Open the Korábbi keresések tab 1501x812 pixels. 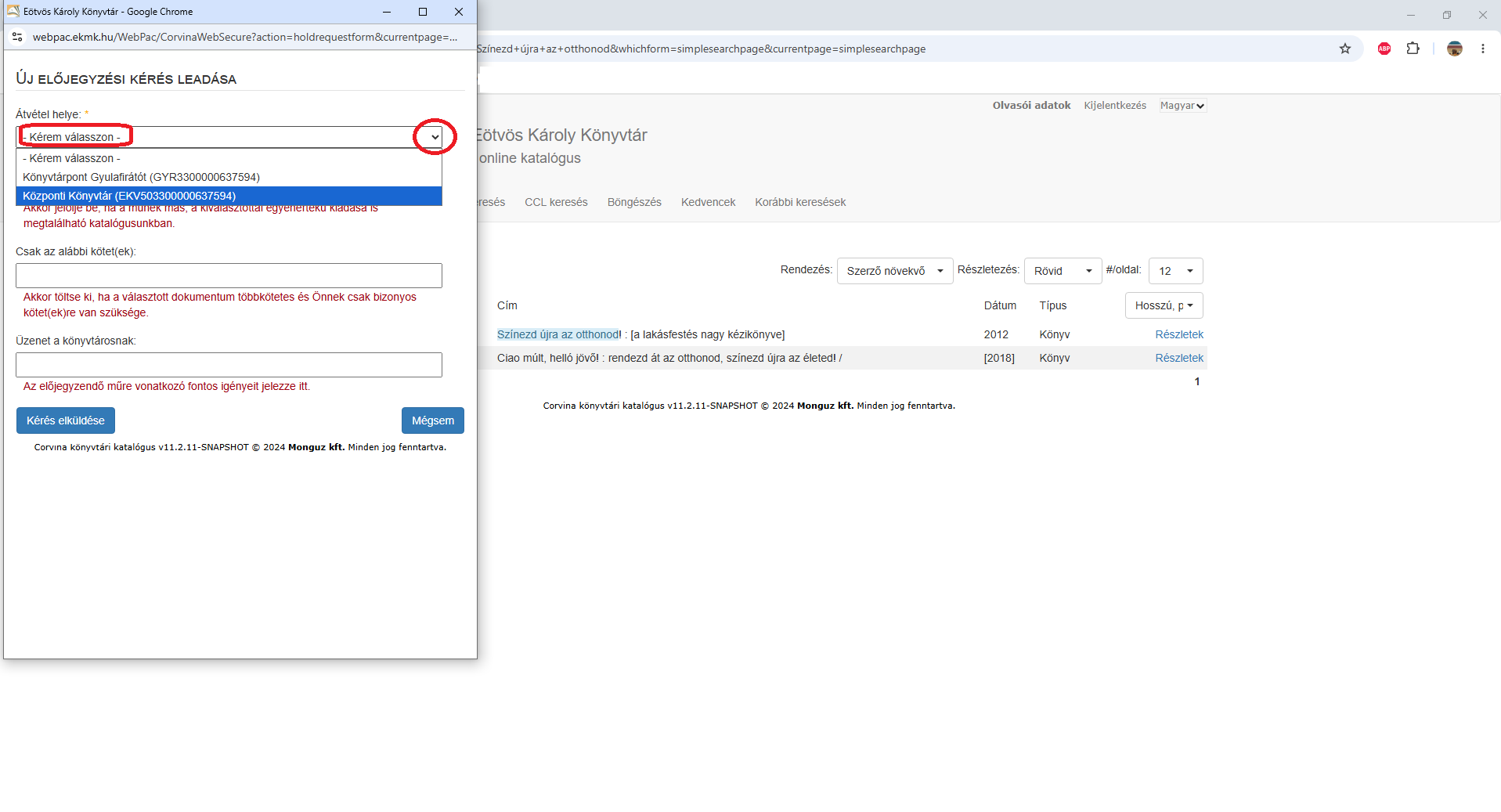tap(800, 202)
